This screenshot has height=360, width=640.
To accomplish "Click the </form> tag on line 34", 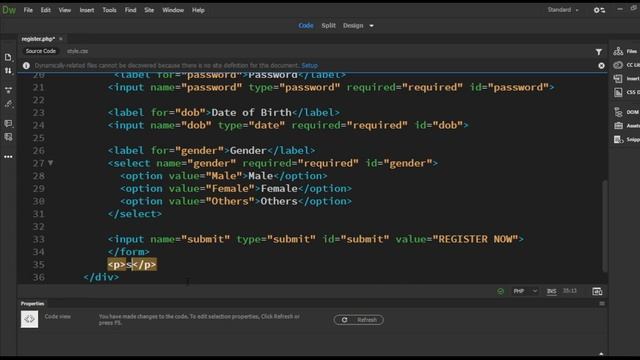I will tap(129, 252).
